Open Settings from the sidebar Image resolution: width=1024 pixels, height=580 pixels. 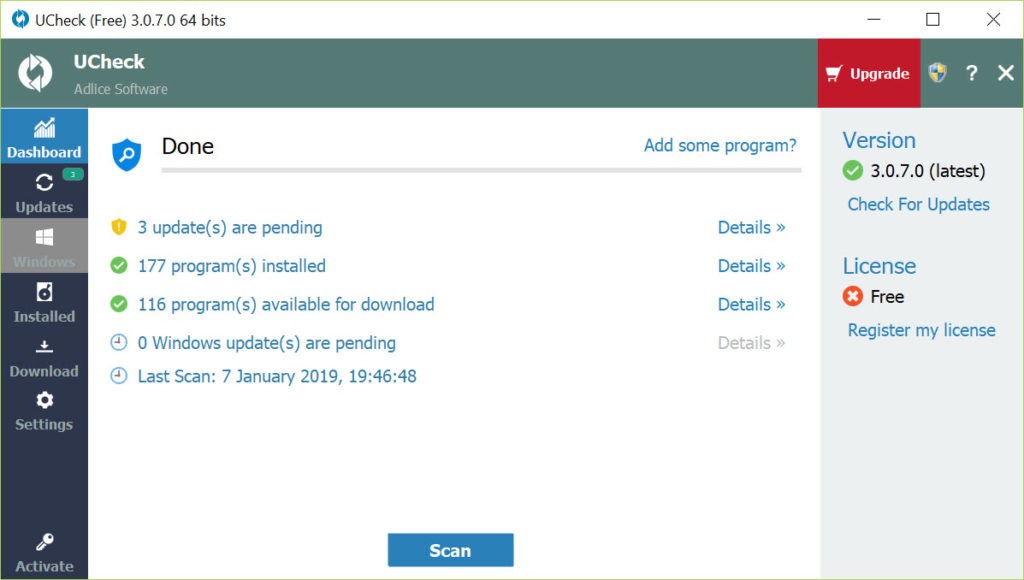pos(44,410)
